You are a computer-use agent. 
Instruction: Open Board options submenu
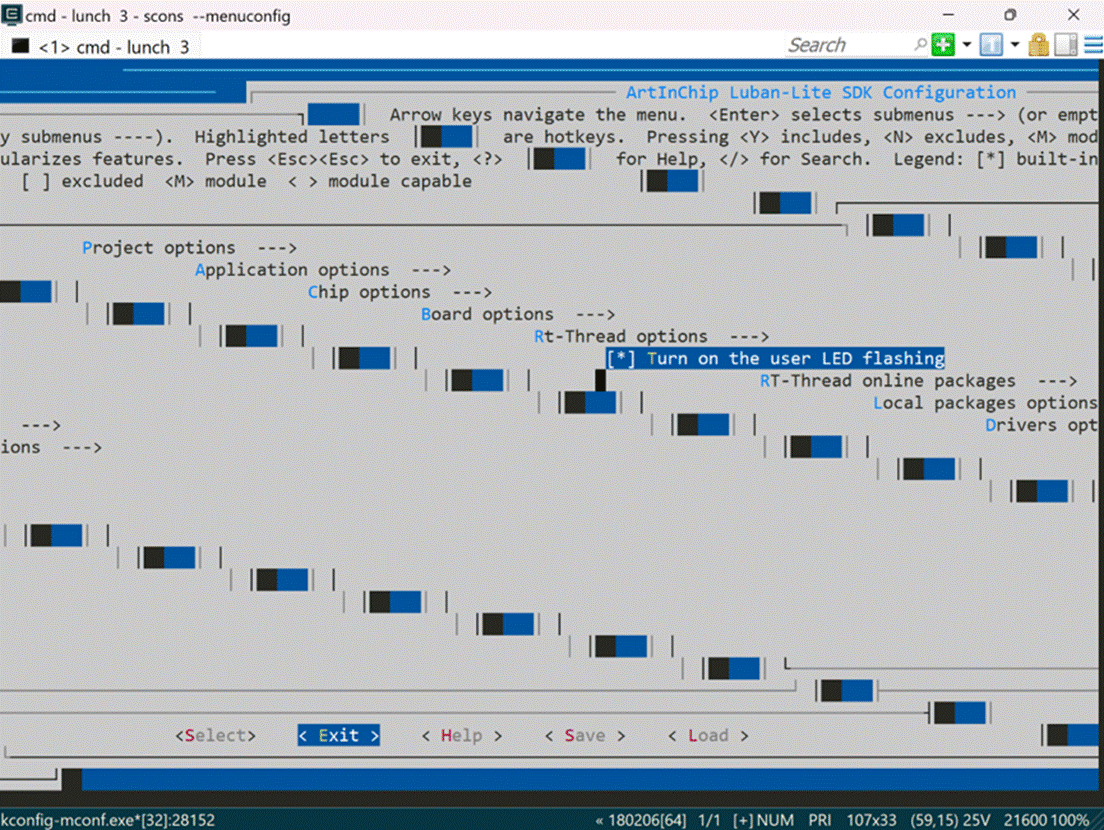(x=518, y=314)
